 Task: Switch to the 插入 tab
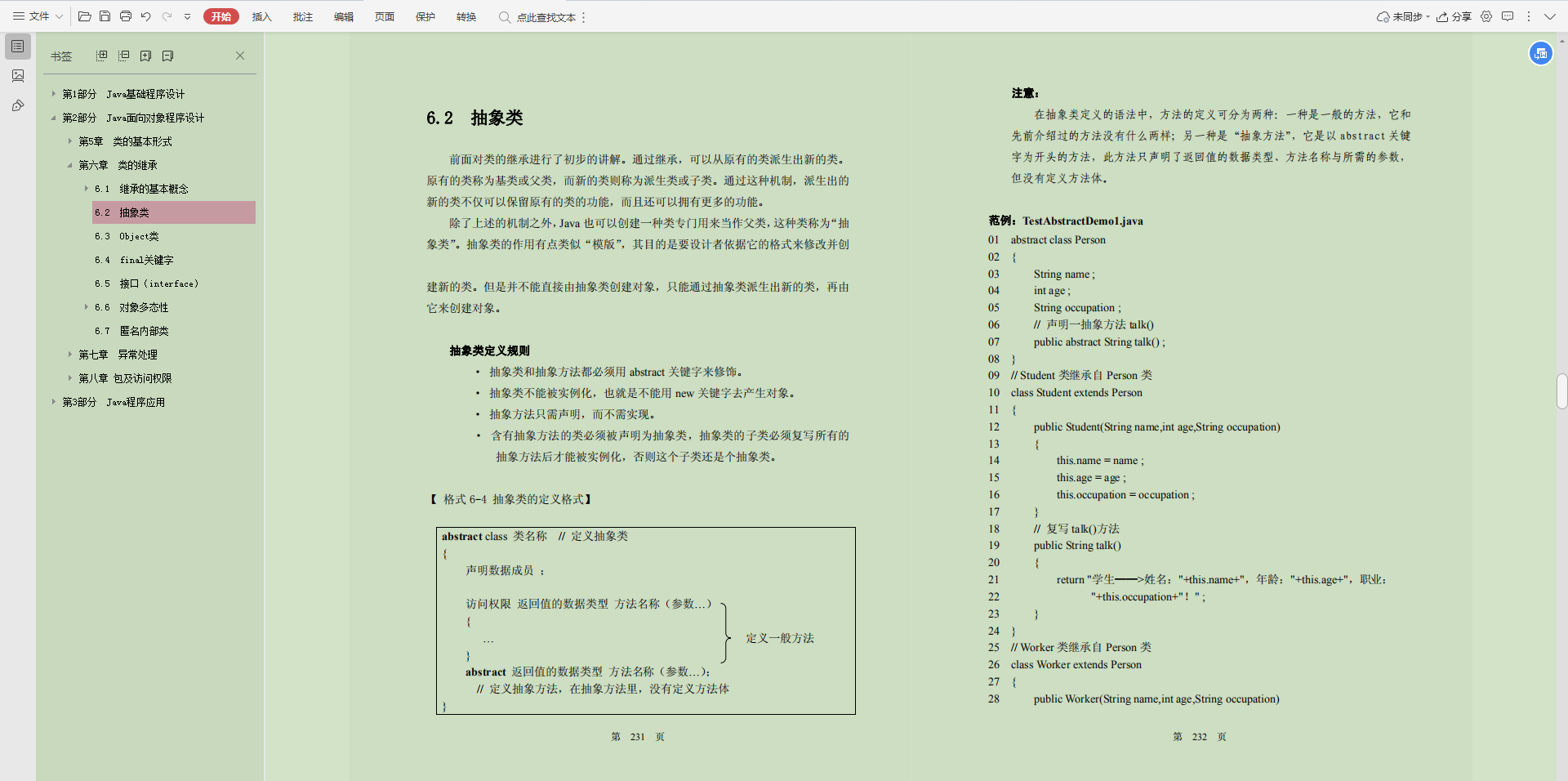point(261,16)
